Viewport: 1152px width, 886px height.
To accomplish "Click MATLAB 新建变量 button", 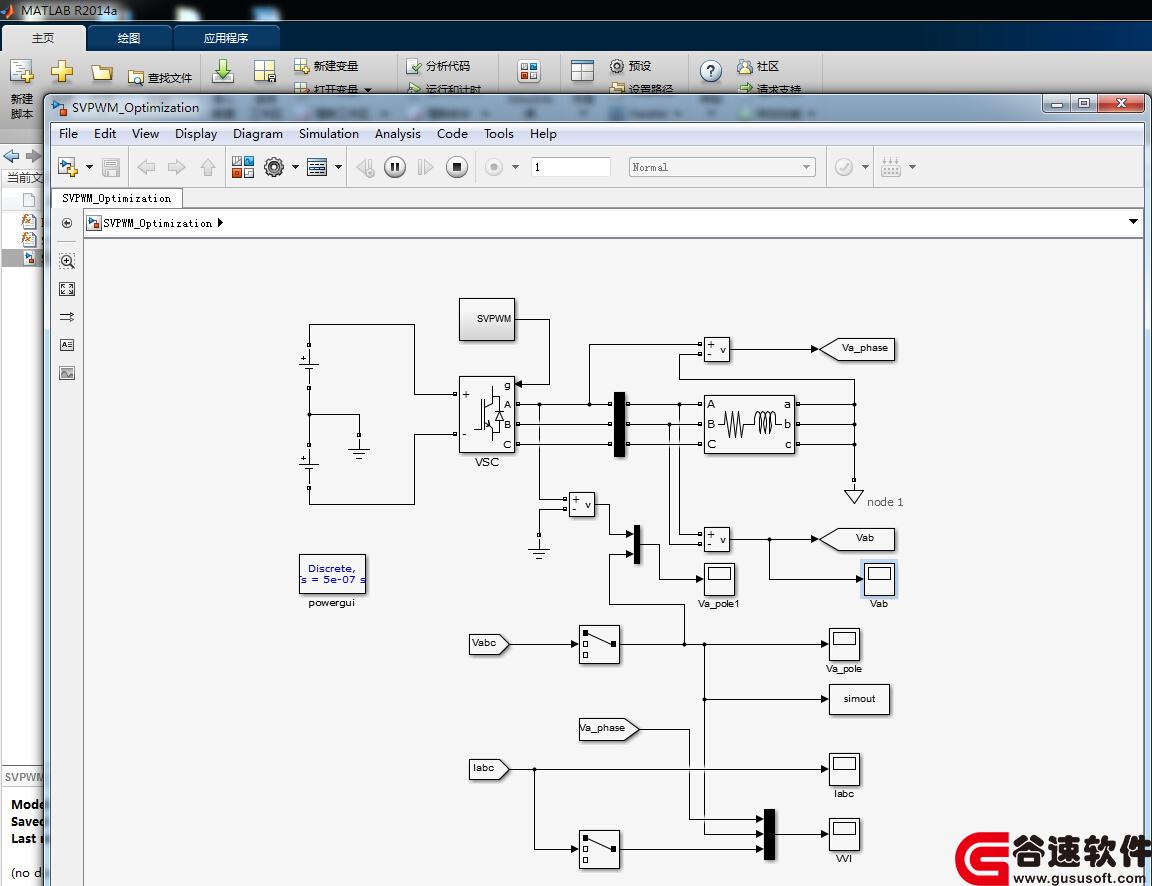I will point(326,66).
